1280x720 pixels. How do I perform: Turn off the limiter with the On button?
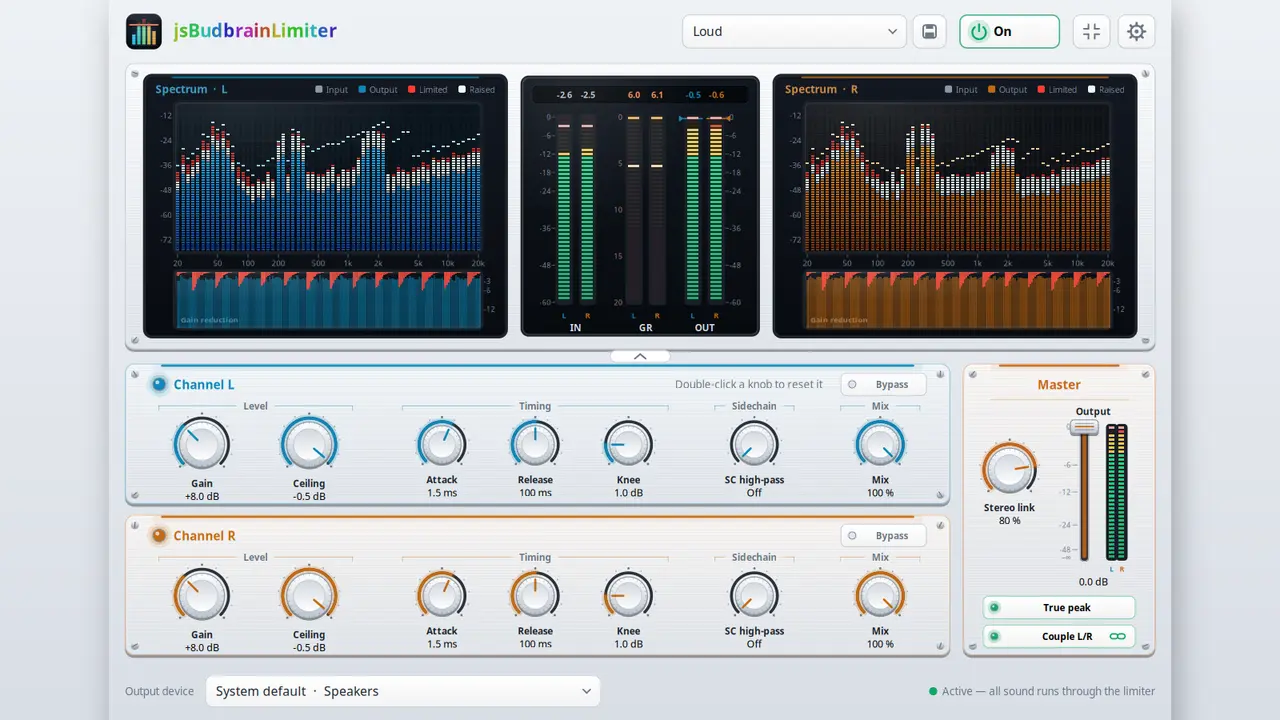(x=1009, y=31)
